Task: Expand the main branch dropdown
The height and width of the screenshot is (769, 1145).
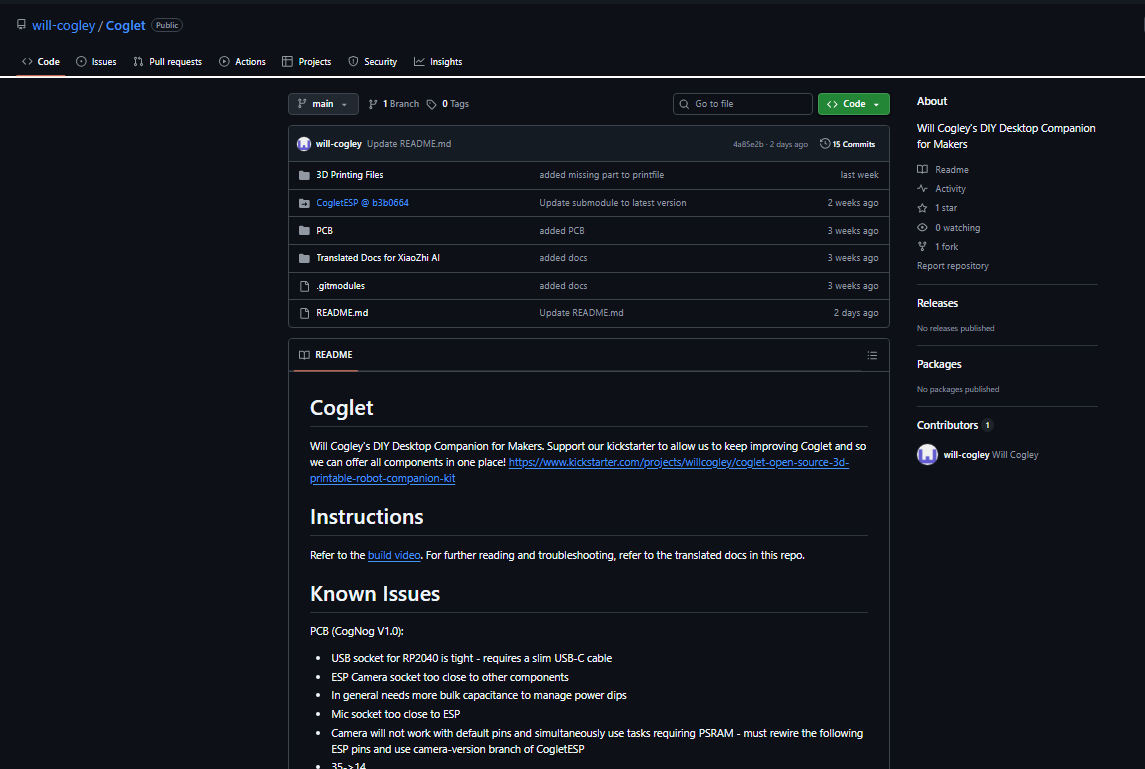Action: (x=323, y=104)
